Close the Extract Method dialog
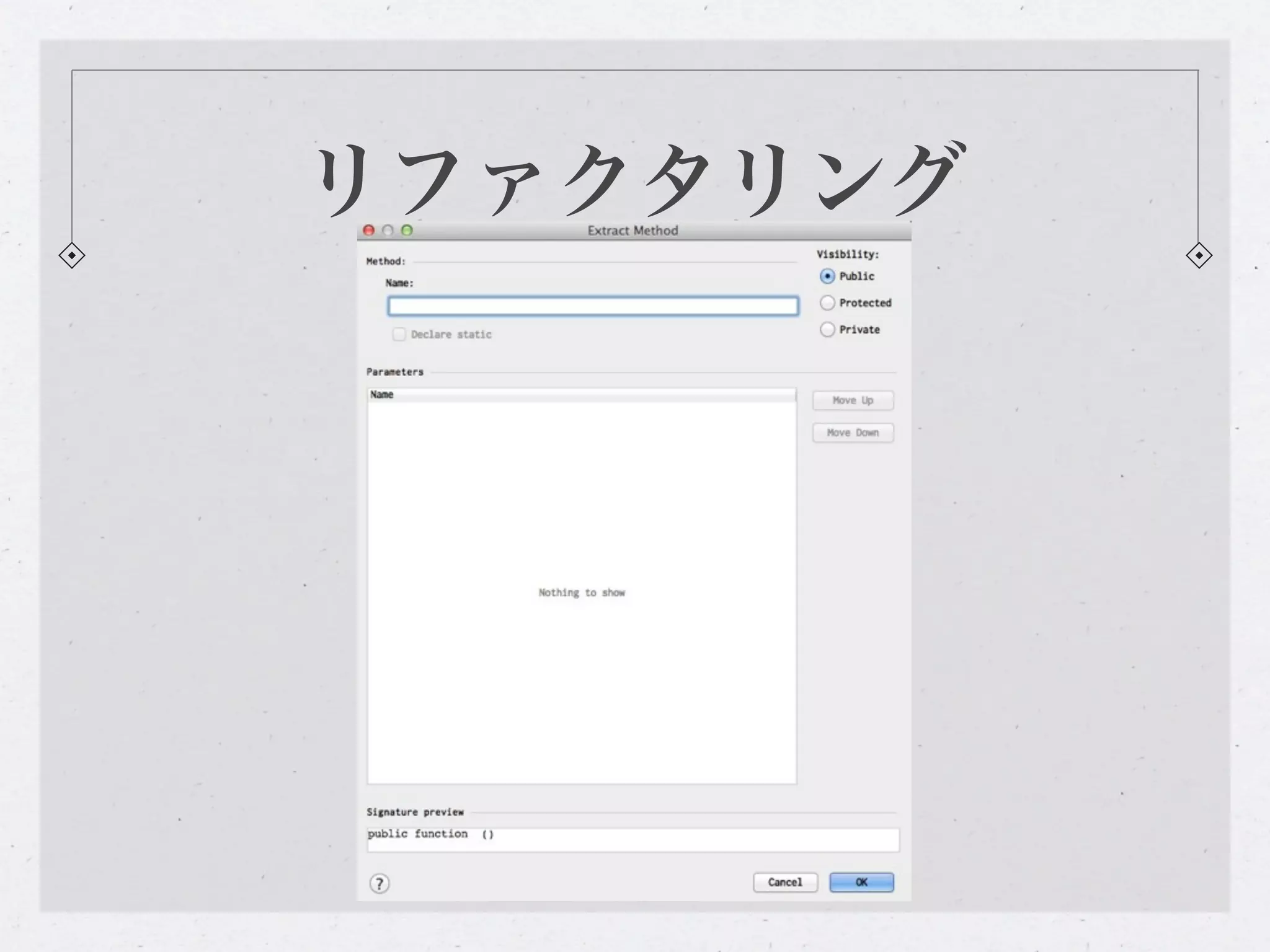 369,231
